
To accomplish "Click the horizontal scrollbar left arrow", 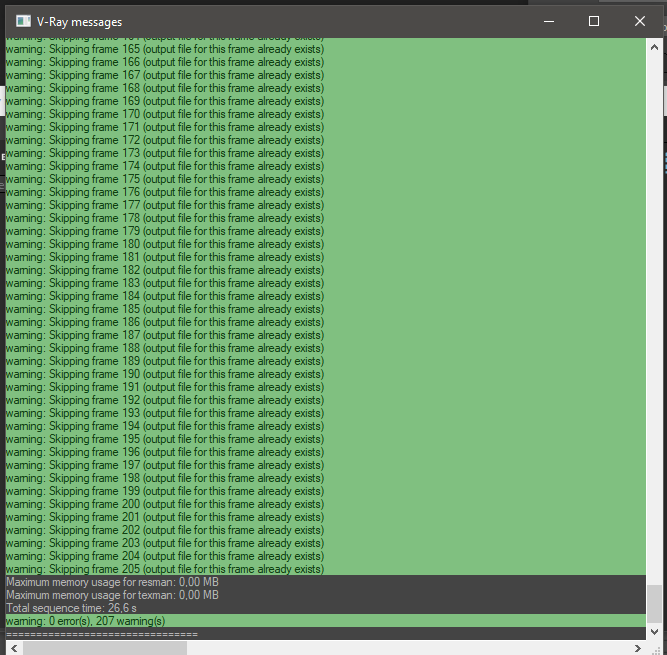I will (12, 647).
